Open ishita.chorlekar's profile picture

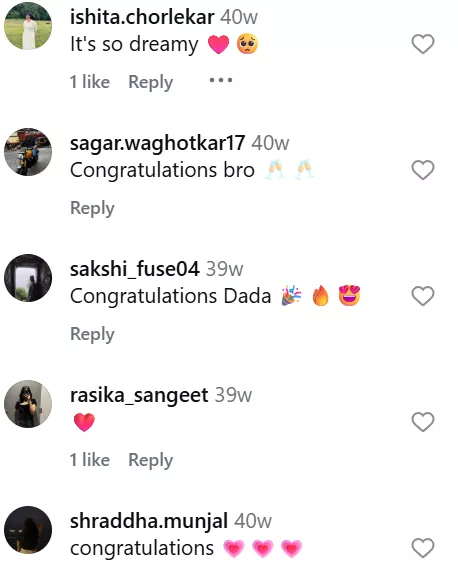pyautogui.click(x=28, y=26)
